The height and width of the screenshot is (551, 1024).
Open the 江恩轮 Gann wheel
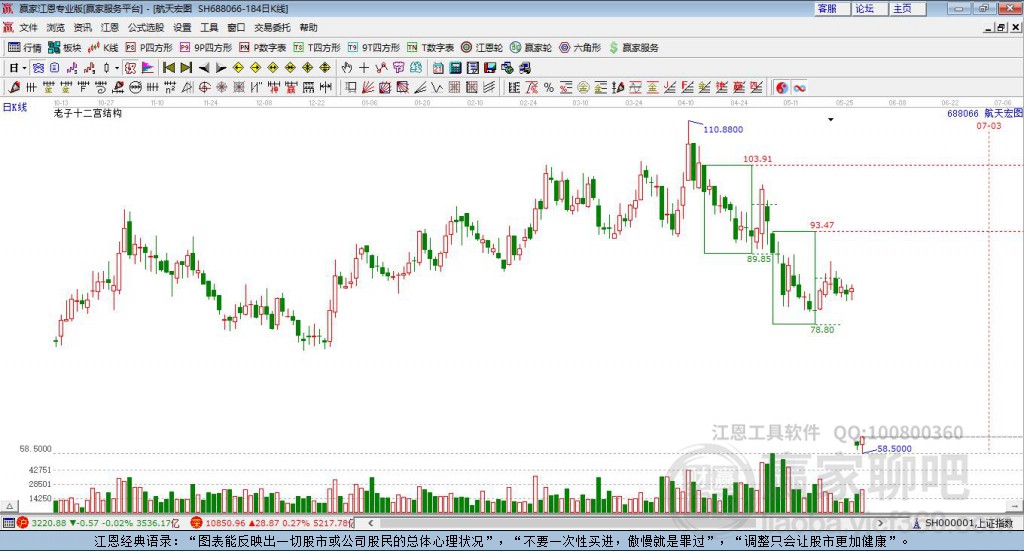tap(482, 48)
